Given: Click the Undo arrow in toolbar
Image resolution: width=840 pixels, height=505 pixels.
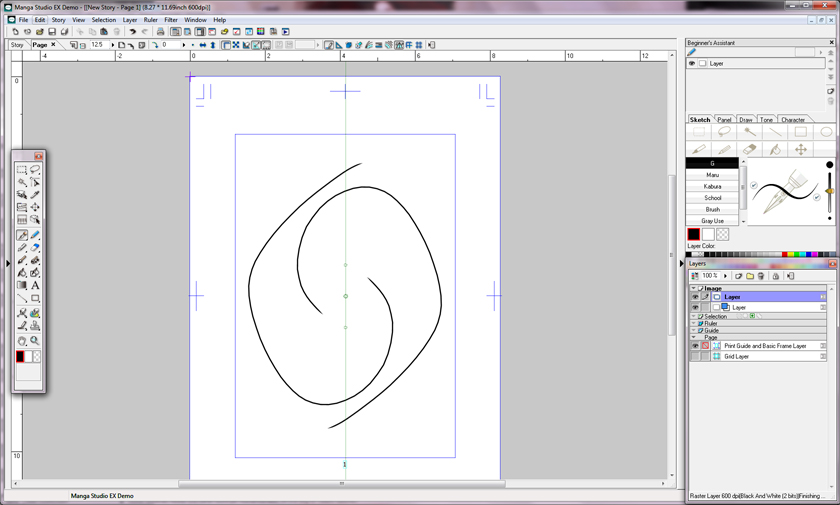Looking at the screenshot, I should 132,32.
